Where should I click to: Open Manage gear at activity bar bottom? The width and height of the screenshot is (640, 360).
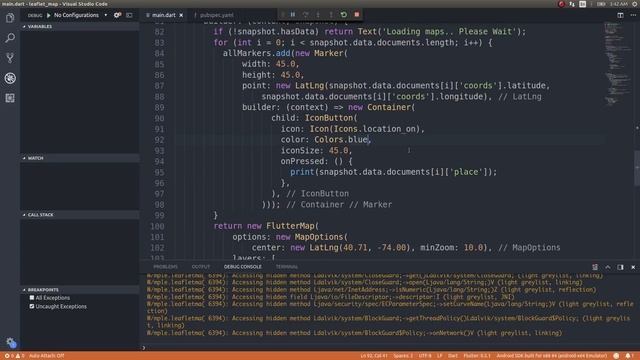pyautogui.click(x=11, y=343)
